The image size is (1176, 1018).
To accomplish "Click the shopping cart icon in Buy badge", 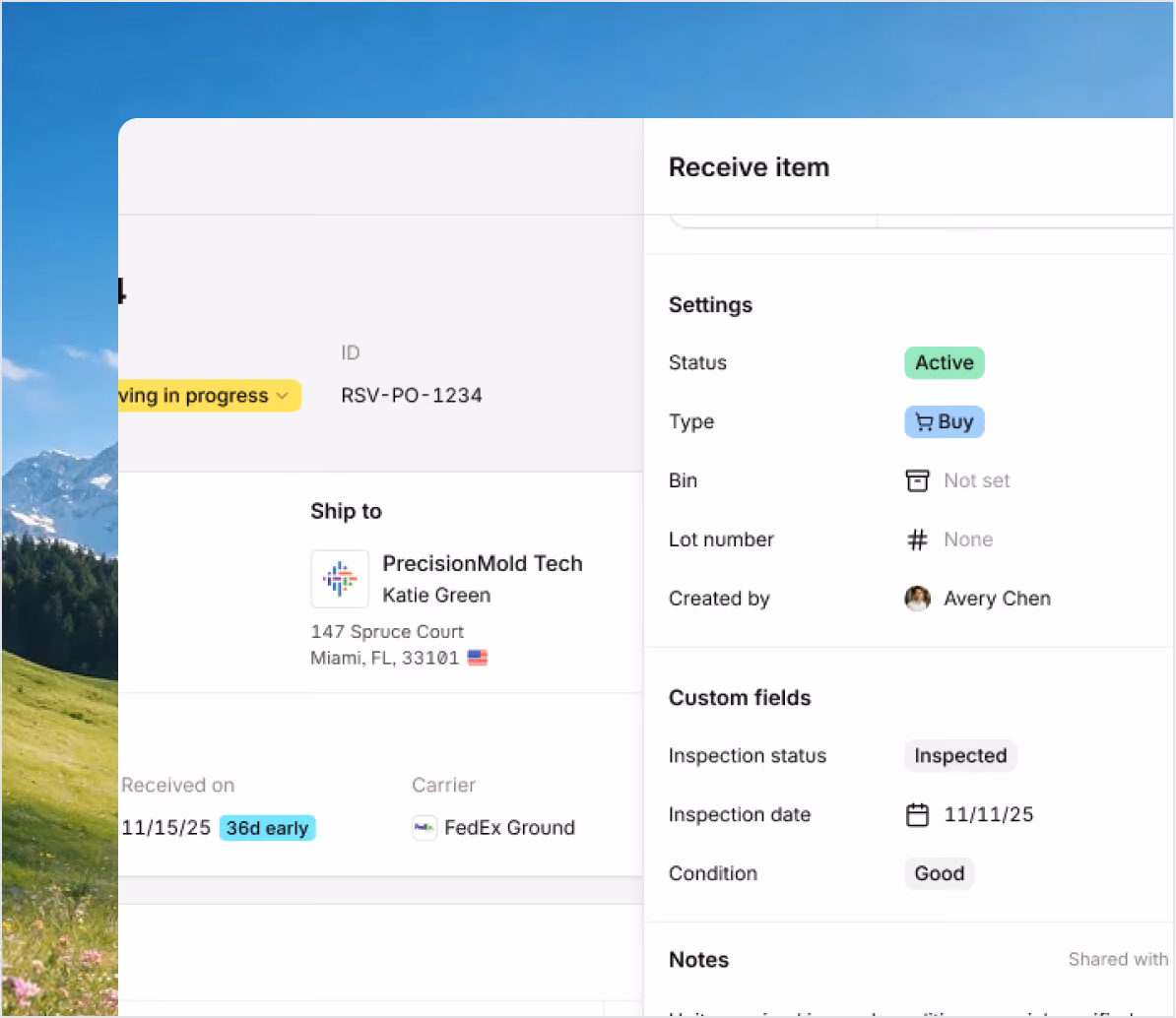I will click(x=924, y=422).
